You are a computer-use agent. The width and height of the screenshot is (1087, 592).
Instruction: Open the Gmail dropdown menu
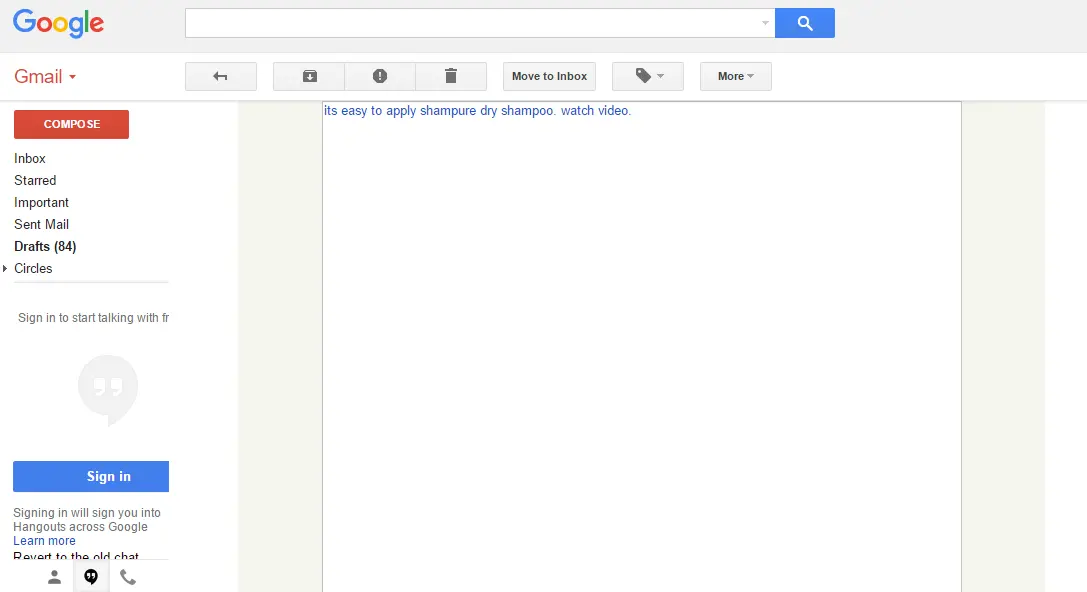pyautogui.click(x=45, y=76)
